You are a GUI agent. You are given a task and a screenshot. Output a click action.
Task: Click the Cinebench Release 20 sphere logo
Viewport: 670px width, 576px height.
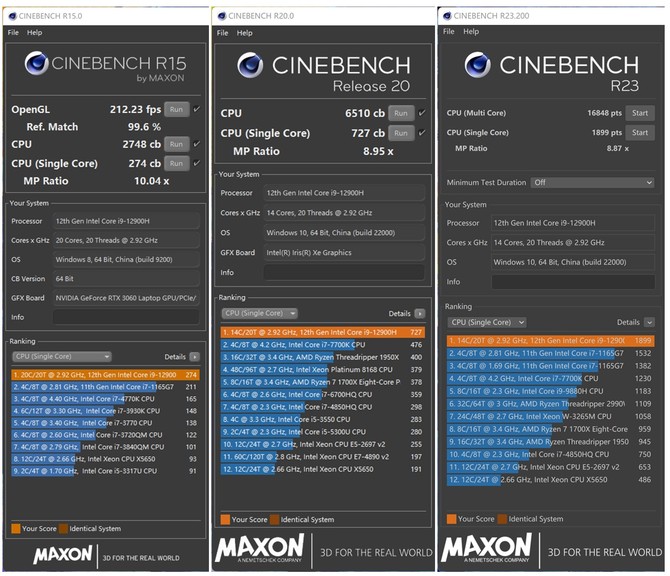point(250,65)
